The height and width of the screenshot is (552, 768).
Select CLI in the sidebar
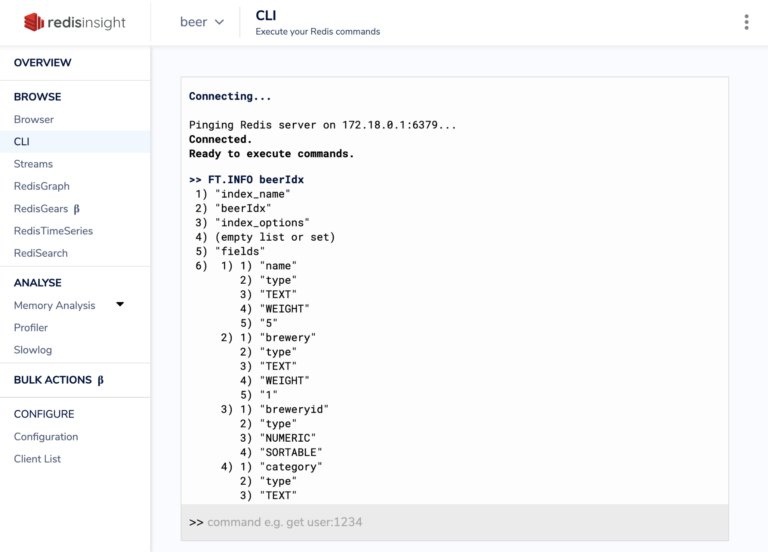tap(22, 142)
